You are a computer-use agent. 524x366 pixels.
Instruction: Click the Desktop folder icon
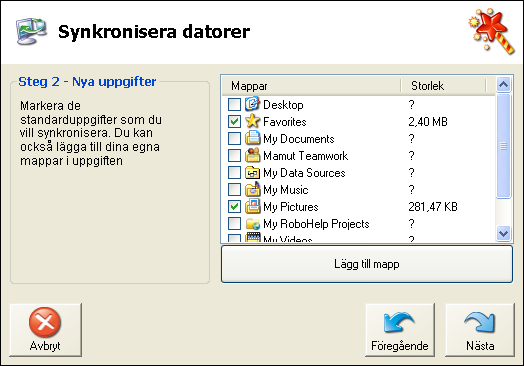(252, 104)
